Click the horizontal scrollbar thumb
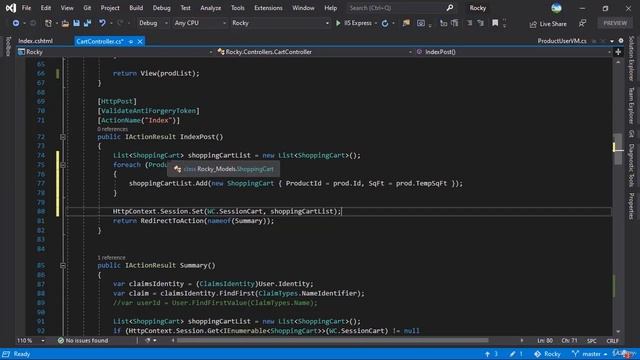This screenshot has height=360, width=640. [332, 340]
